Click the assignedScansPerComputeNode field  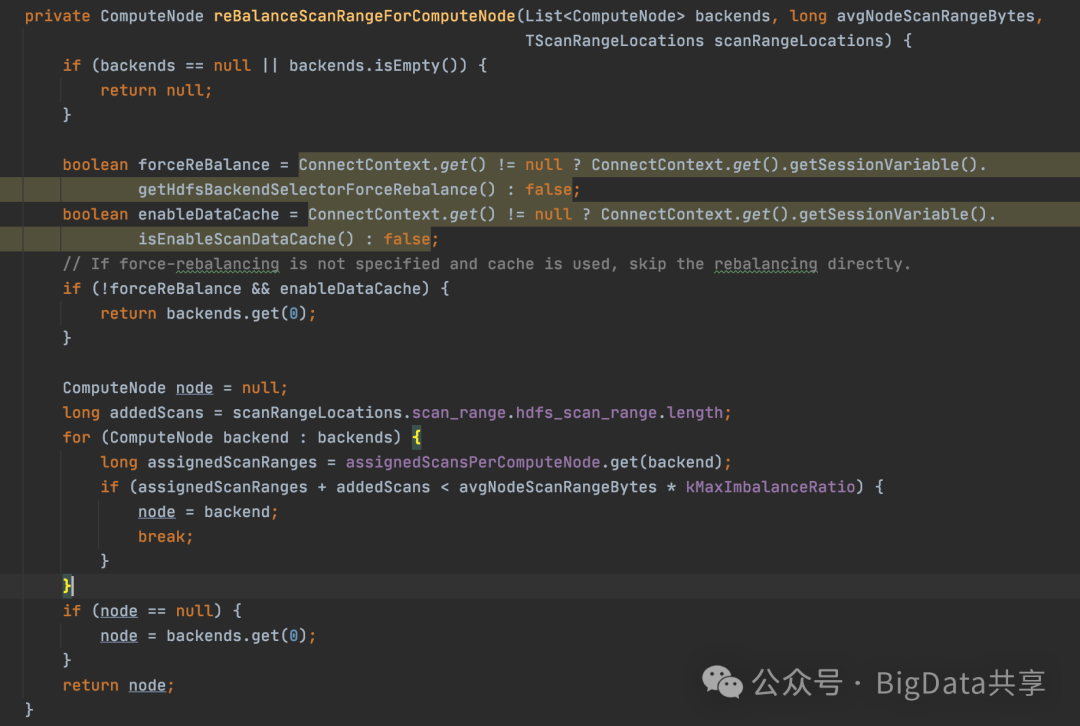click(x=472, y=462)
